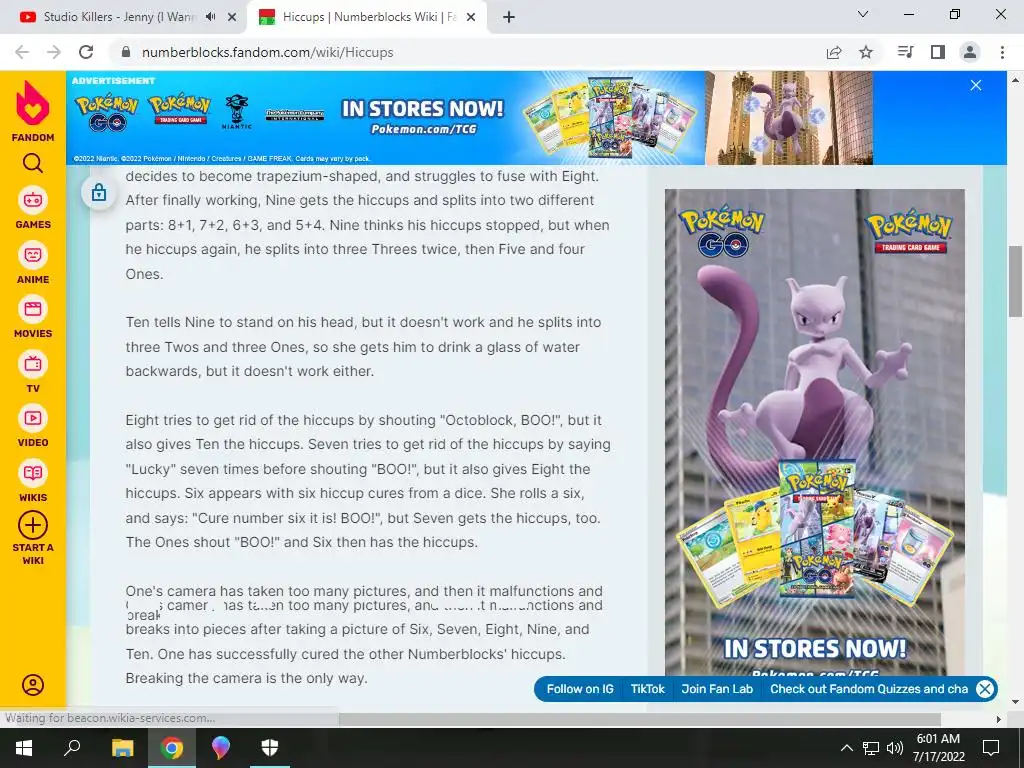Viewport: 1024px width, 768px height.
Task: Open Windows Start menu
Action: tap(24, 748)
